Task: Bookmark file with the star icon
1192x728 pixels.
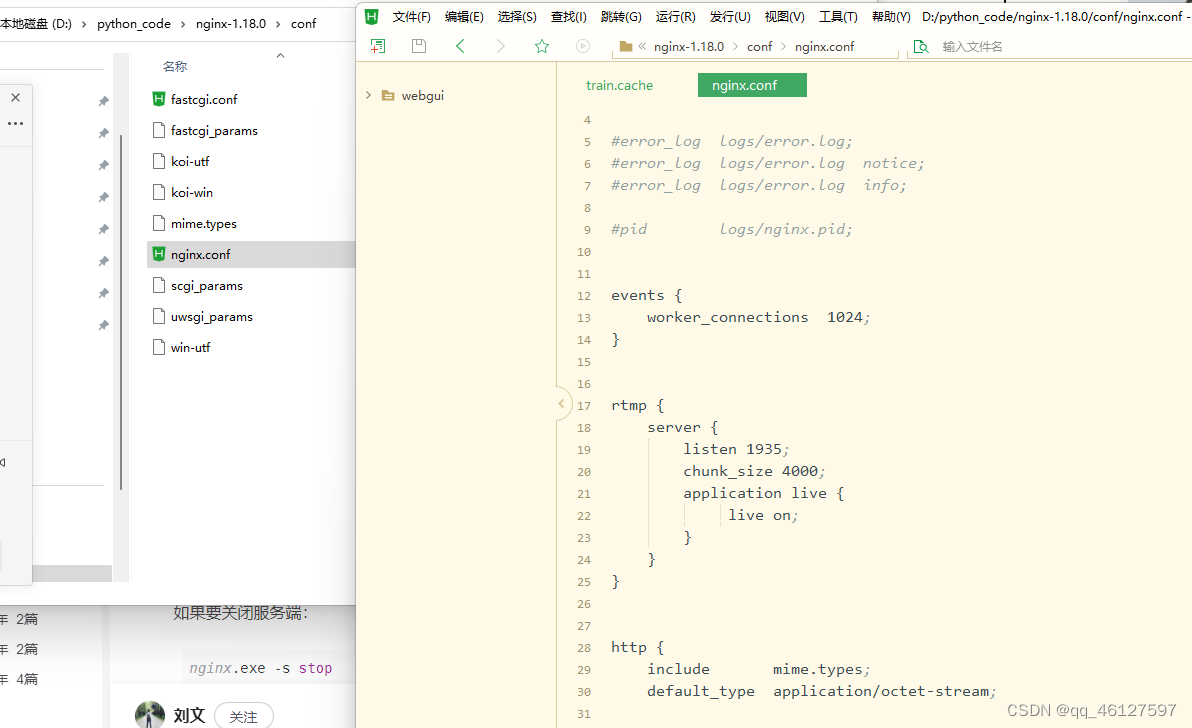Action: click(541, 46)
